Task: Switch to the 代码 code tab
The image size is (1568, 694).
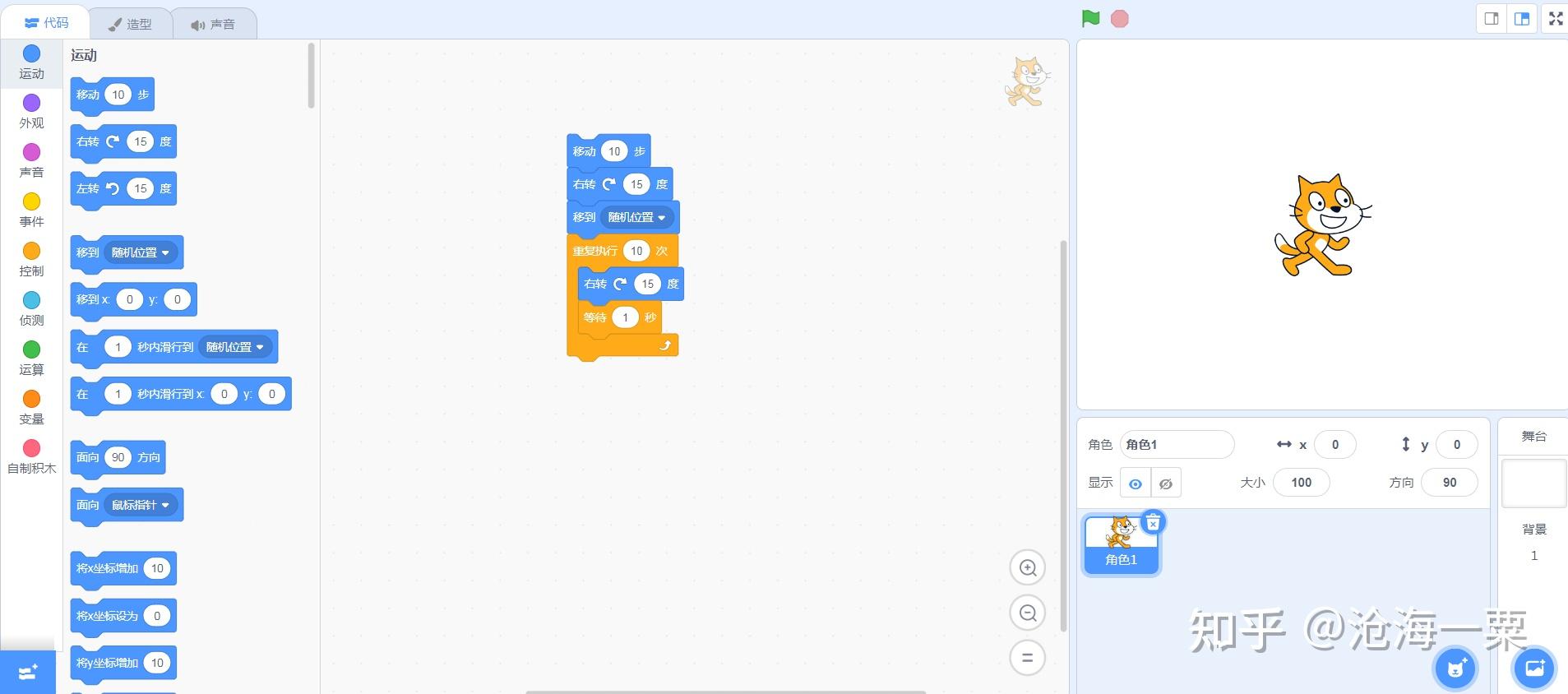Action: (x=47, y=23)
